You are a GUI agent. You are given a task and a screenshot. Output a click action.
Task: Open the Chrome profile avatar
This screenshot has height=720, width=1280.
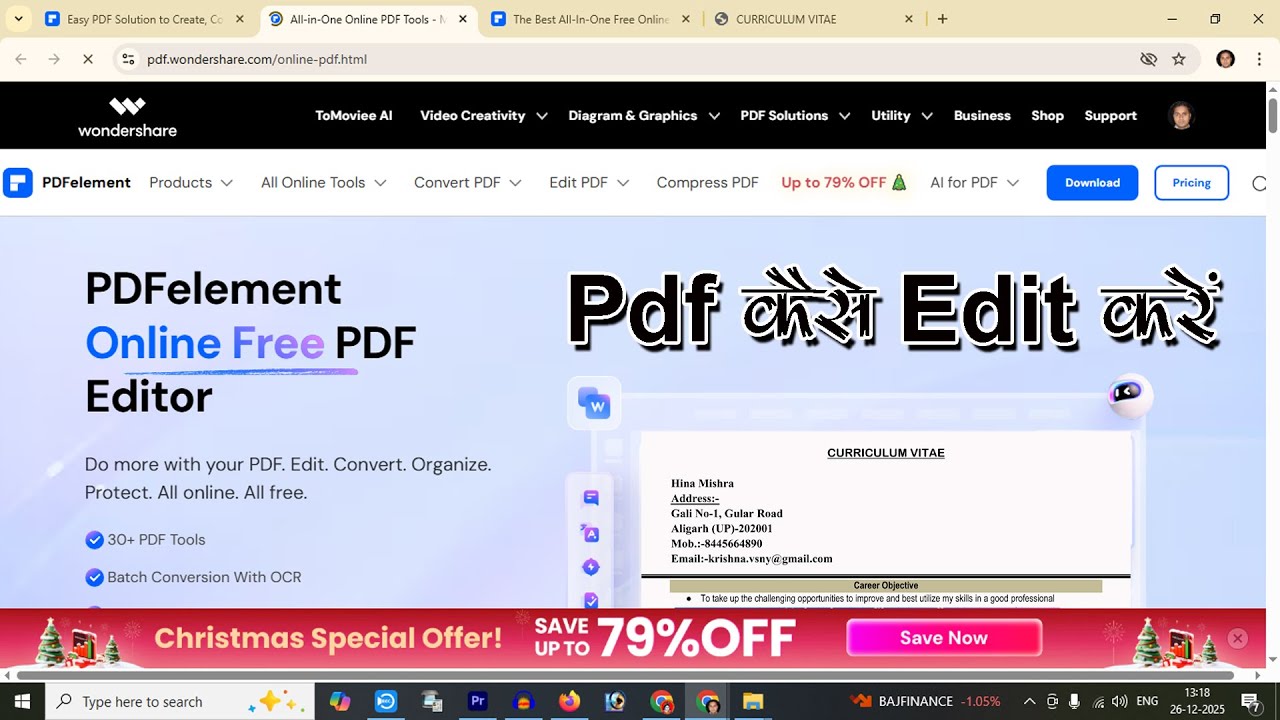pos(1225,59)
